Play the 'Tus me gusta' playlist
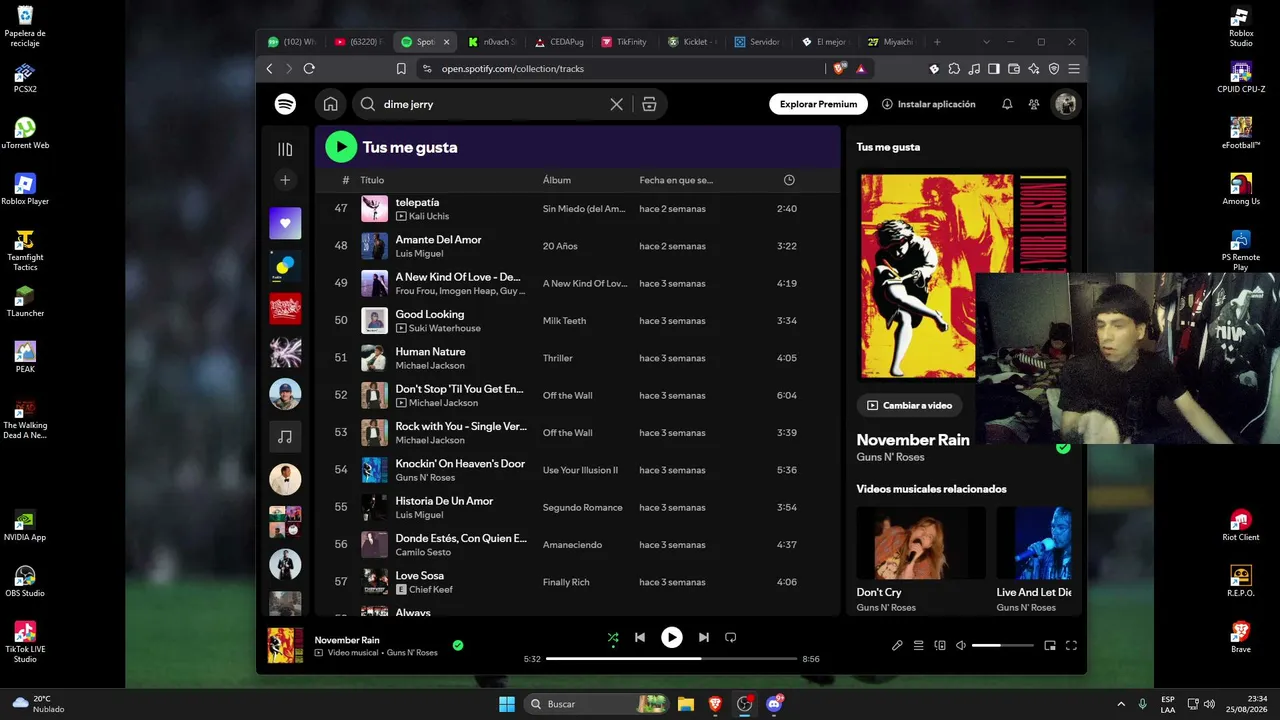 click(x=341, y=147)
